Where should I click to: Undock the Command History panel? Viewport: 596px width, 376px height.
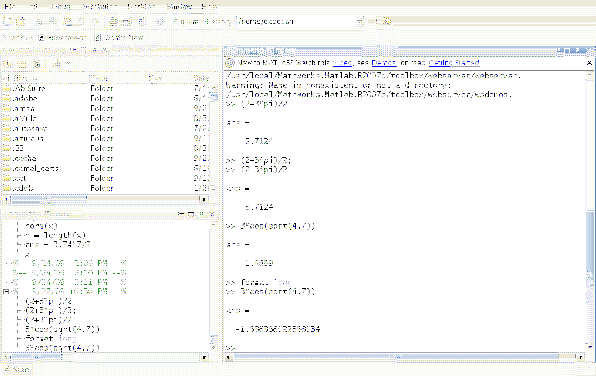coord(202,214)
